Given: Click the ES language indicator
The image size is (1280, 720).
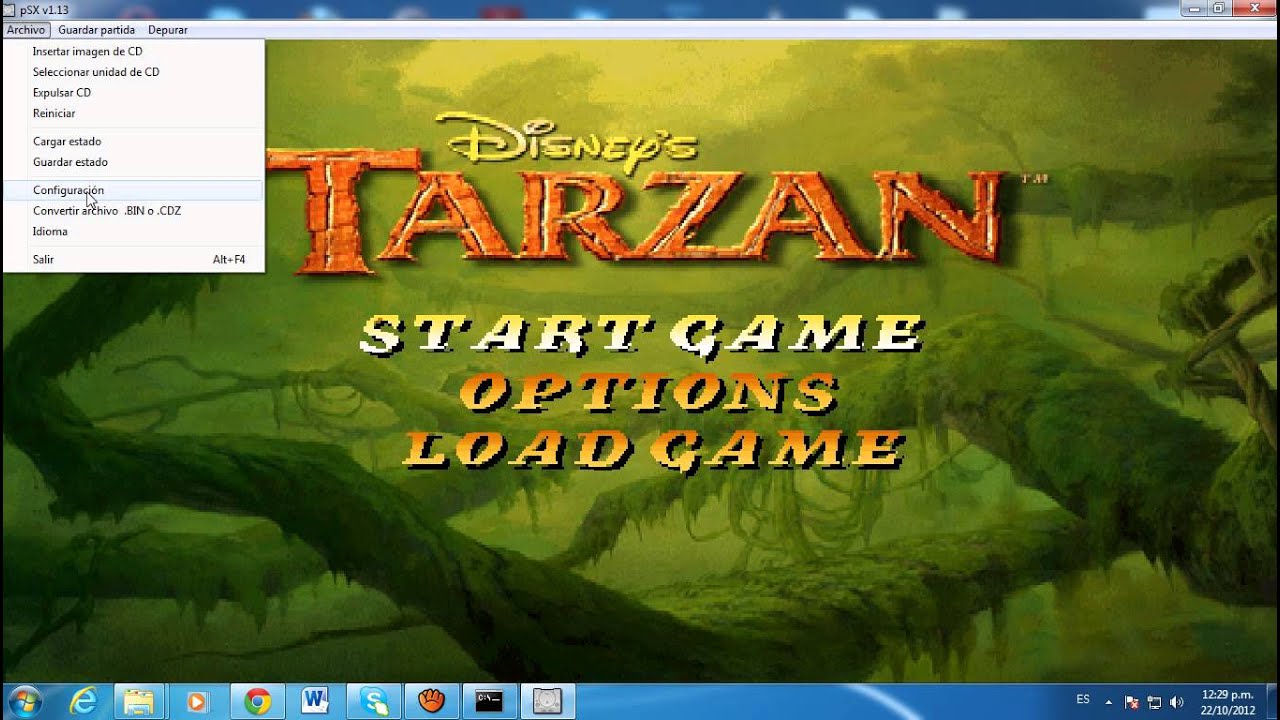Looking at the screenshot, I should (x=1083, y=699).
